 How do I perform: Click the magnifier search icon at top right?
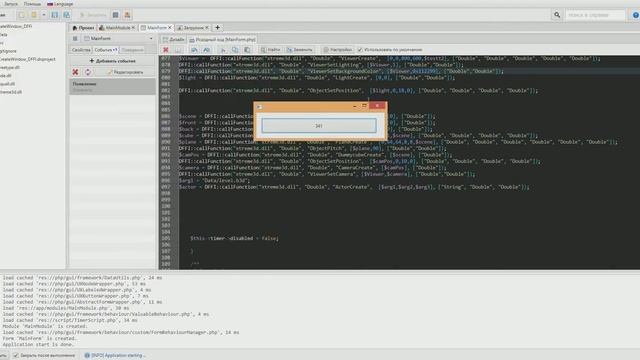[x=557, y=15]
